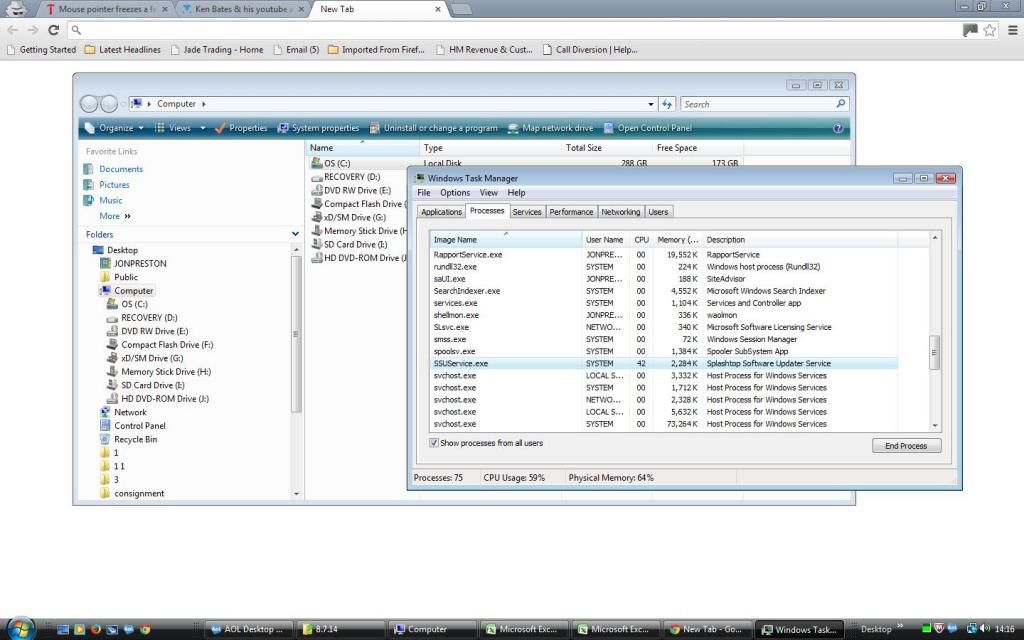1024x640 pixels.
Task: Open the Explorer address bar history dropdown
Action: pos(650,104)
